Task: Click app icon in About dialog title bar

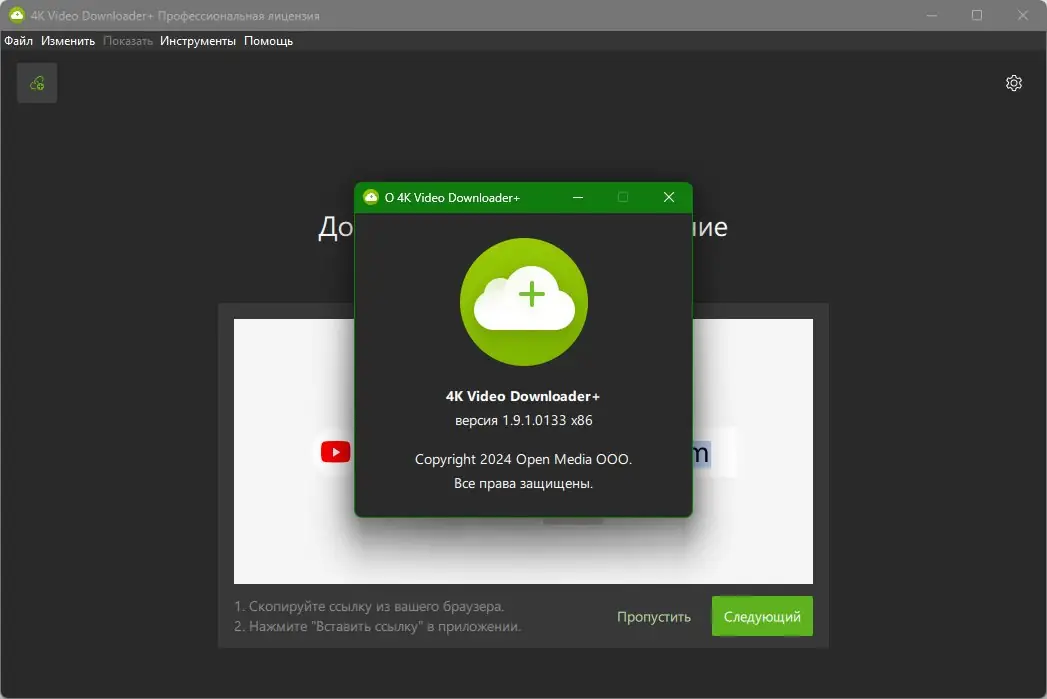Action: coord(371,197)
